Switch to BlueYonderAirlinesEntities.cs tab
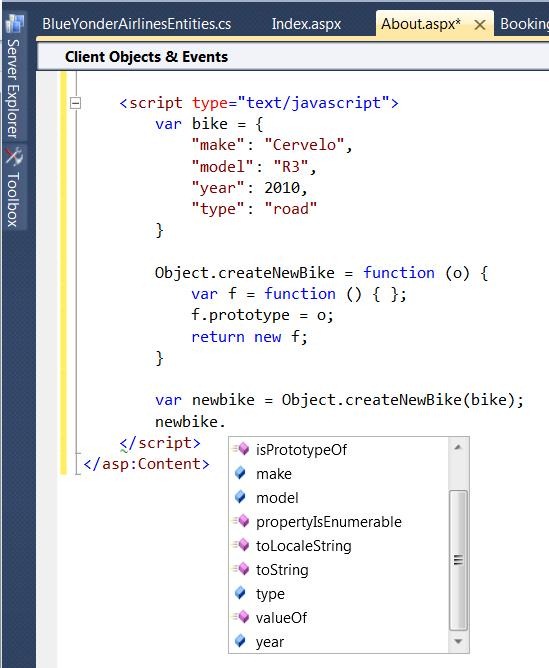This screenshot has width=549, height=668. (x=136, y=24)
